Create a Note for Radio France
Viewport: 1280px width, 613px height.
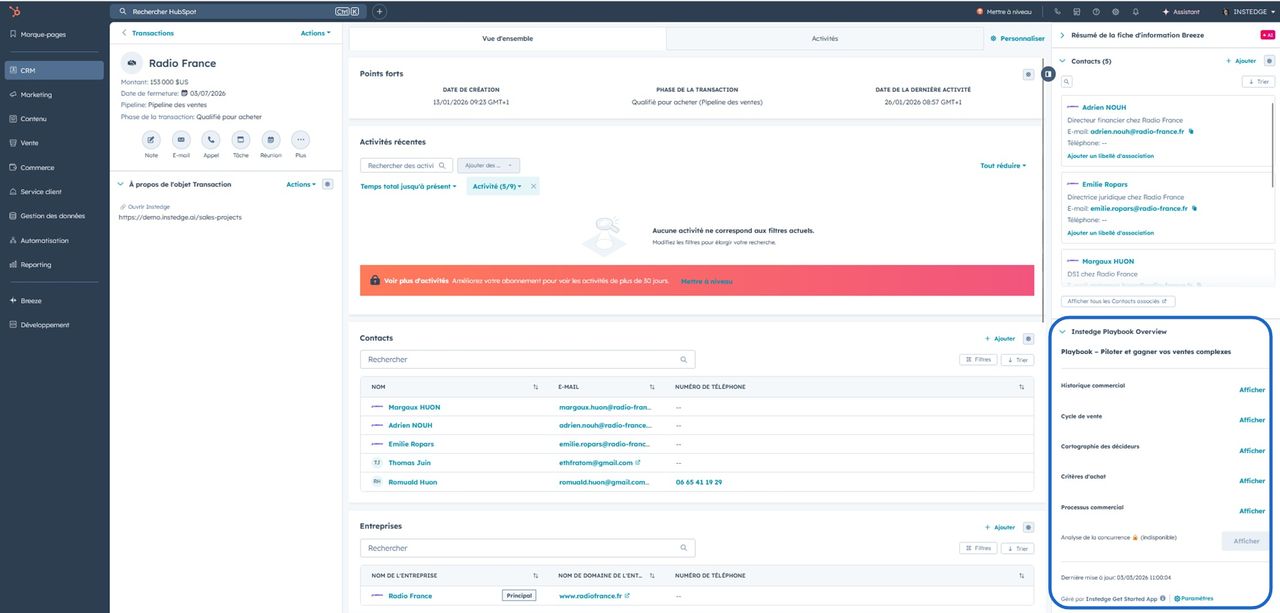[x=150, y=140]
